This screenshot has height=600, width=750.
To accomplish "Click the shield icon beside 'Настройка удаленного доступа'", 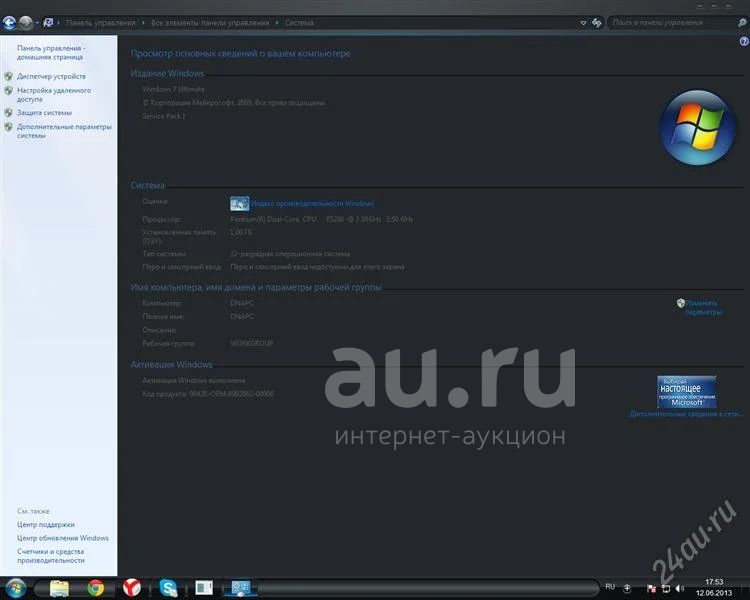I will coord(9,90).
